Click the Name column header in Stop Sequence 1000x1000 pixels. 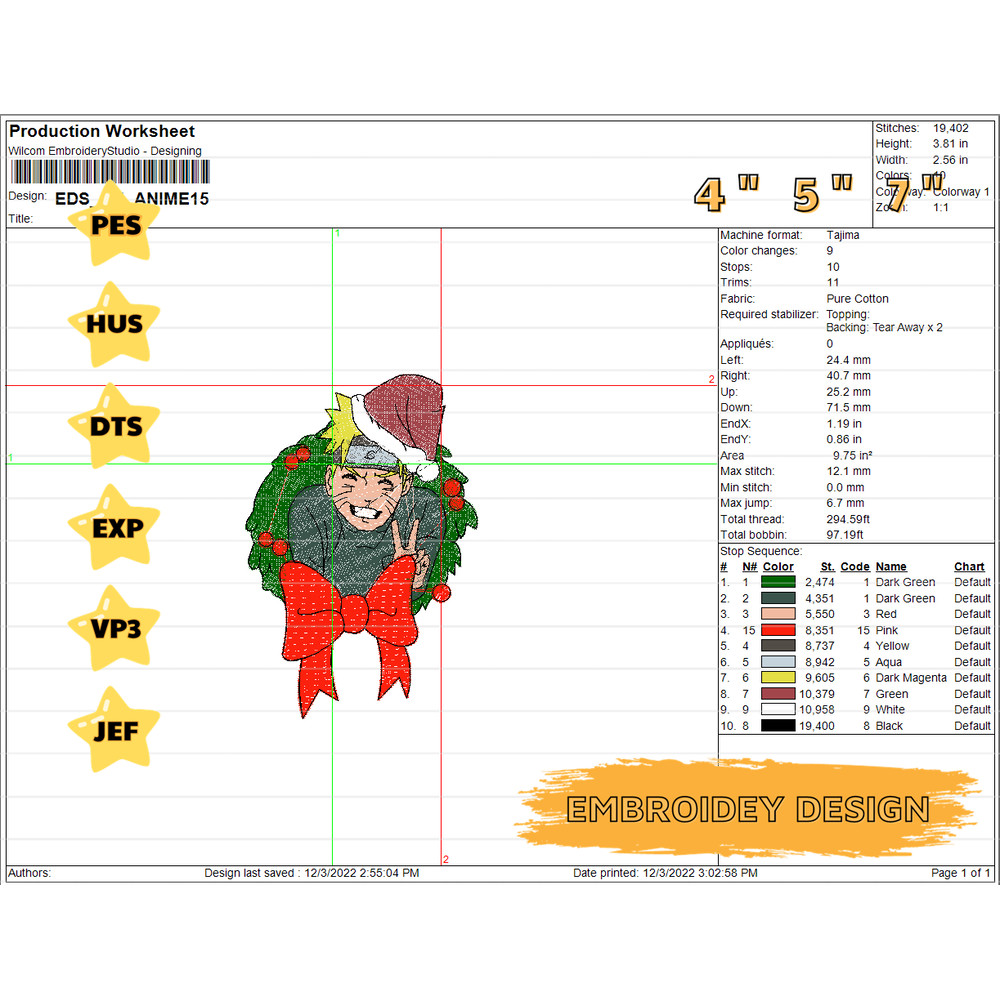click(890, 567)
